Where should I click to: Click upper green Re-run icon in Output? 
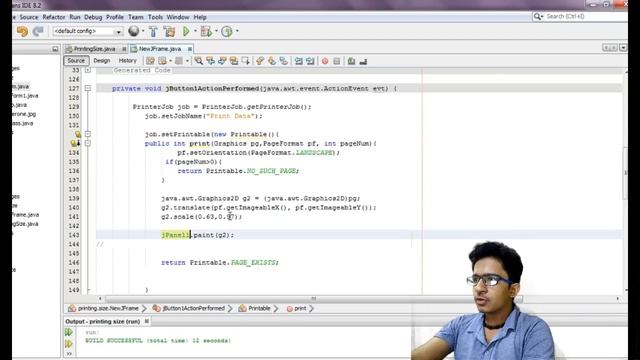pos(69,332)
